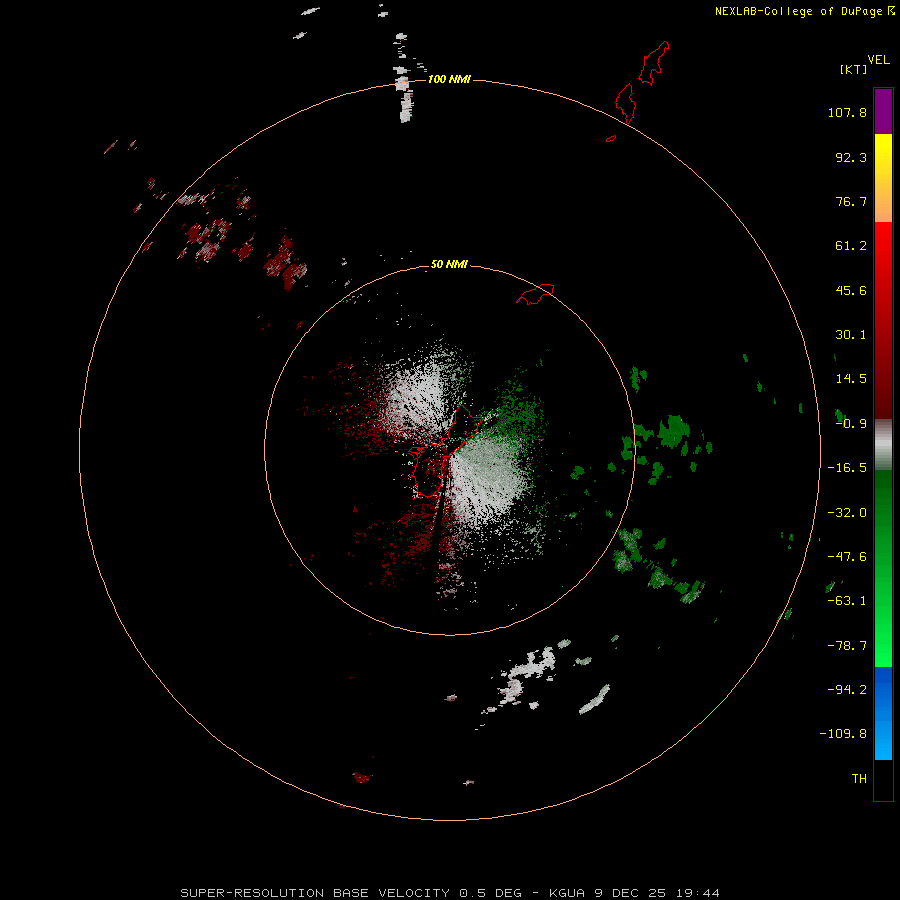Screen dimensions: 900x900
Task: Click the small island outline on the 50 NMI ring
Action: tap(536, 294)
